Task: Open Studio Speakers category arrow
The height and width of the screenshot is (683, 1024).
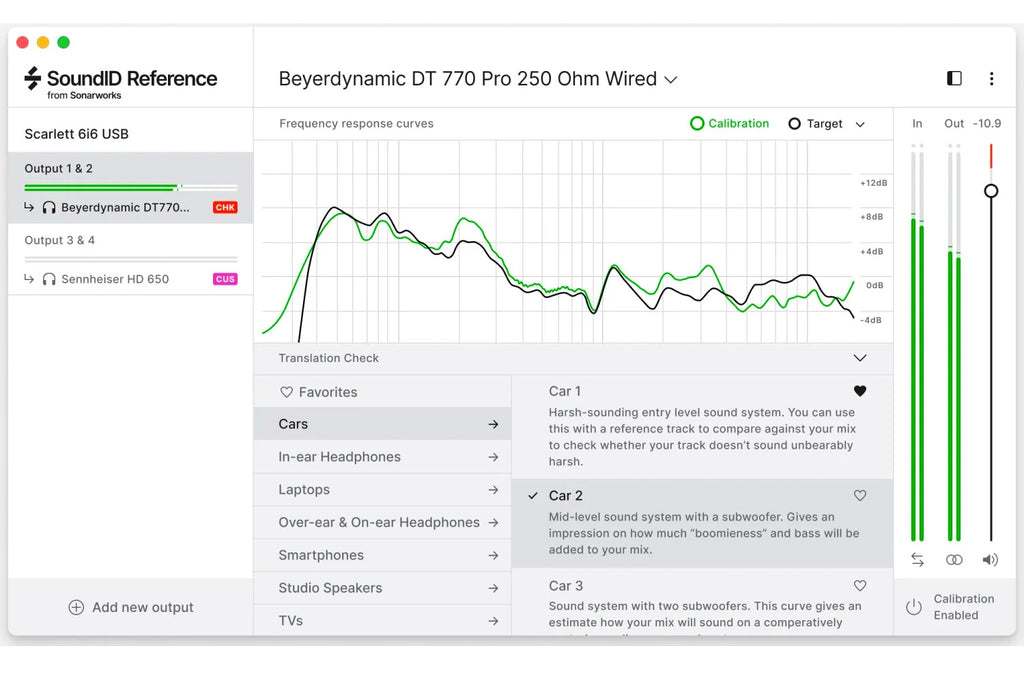Action: coord(493,588)
